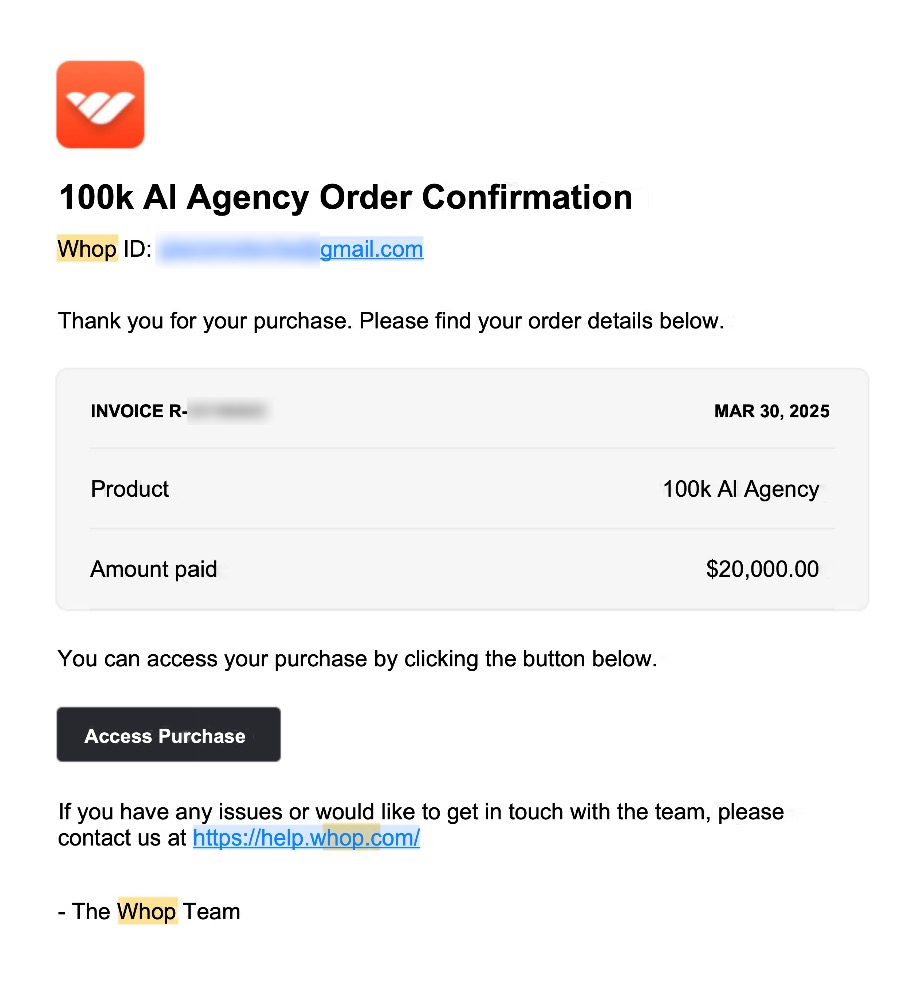Select the Amount paid label
This screenshot has height=997, width=909.
tap(153, 569)
